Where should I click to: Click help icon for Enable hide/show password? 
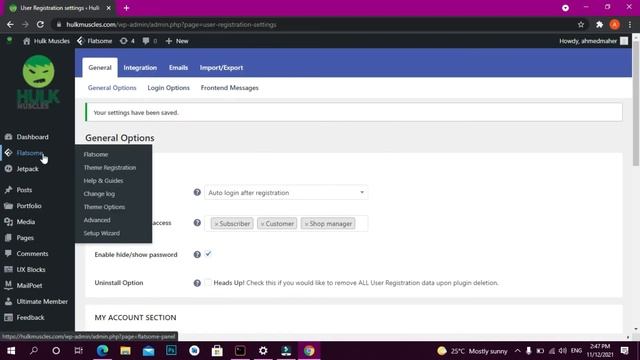tap(197, 254)
